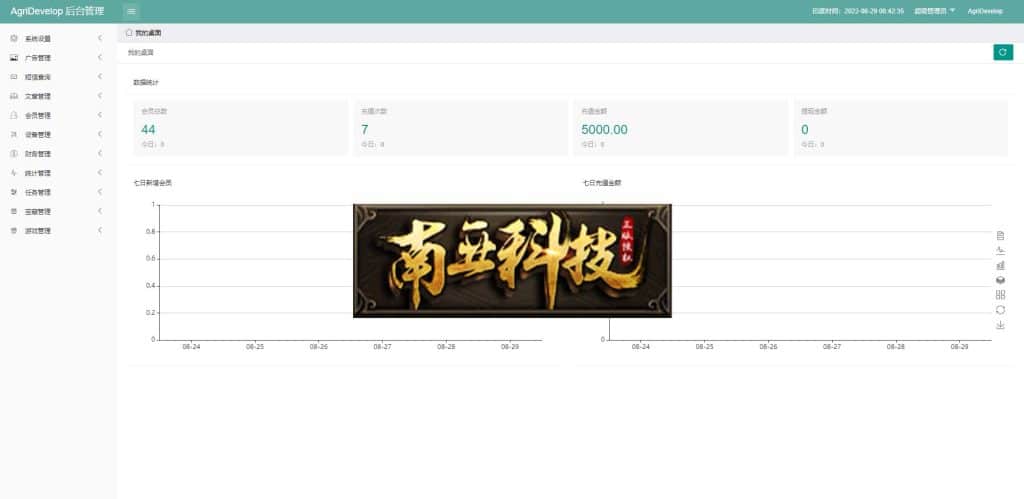Click the 数据统计 section heading

(146, 83)
